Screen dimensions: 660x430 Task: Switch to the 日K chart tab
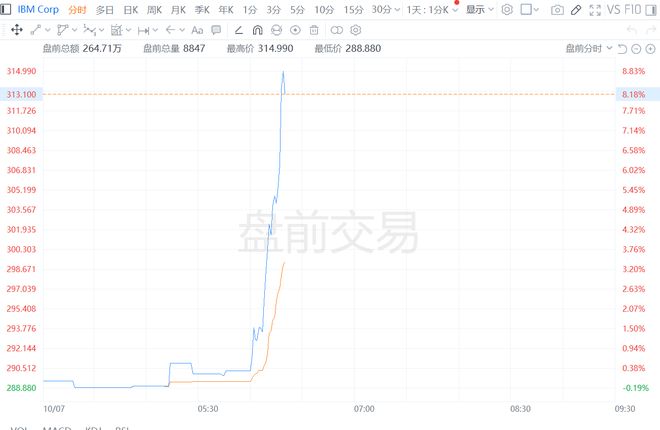pos(130,10)
